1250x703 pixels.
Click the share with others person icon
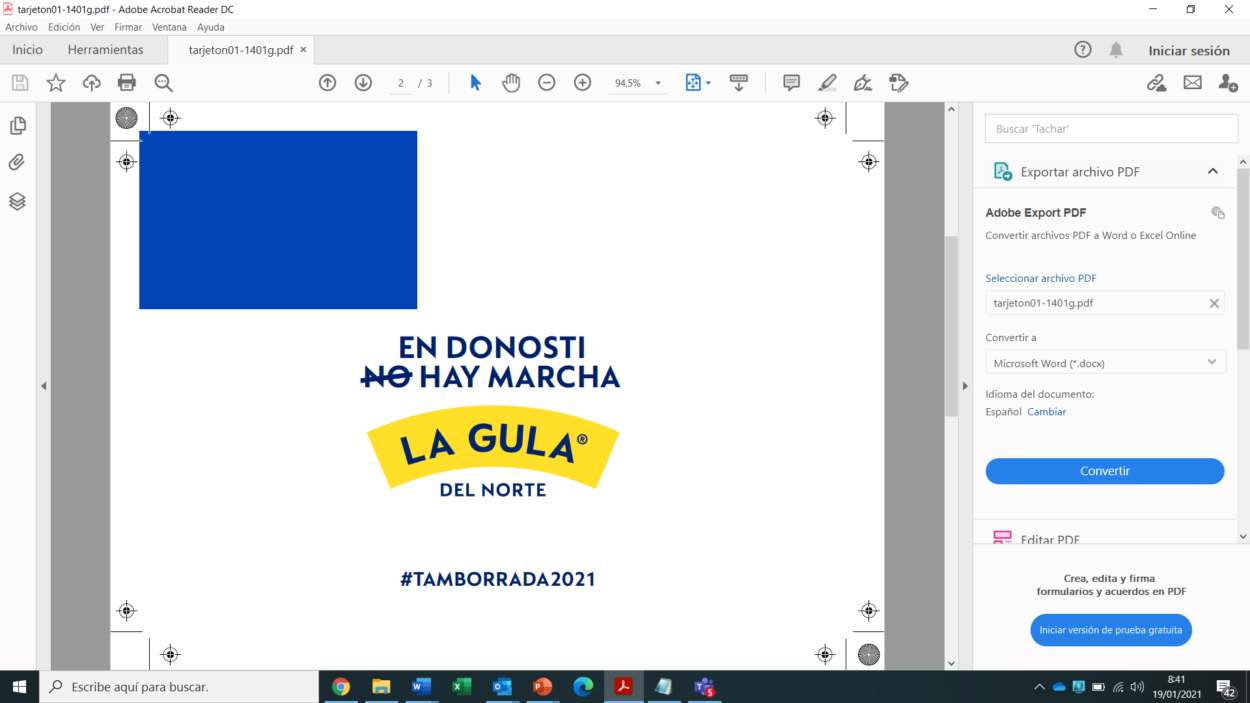click(1228, 83)
